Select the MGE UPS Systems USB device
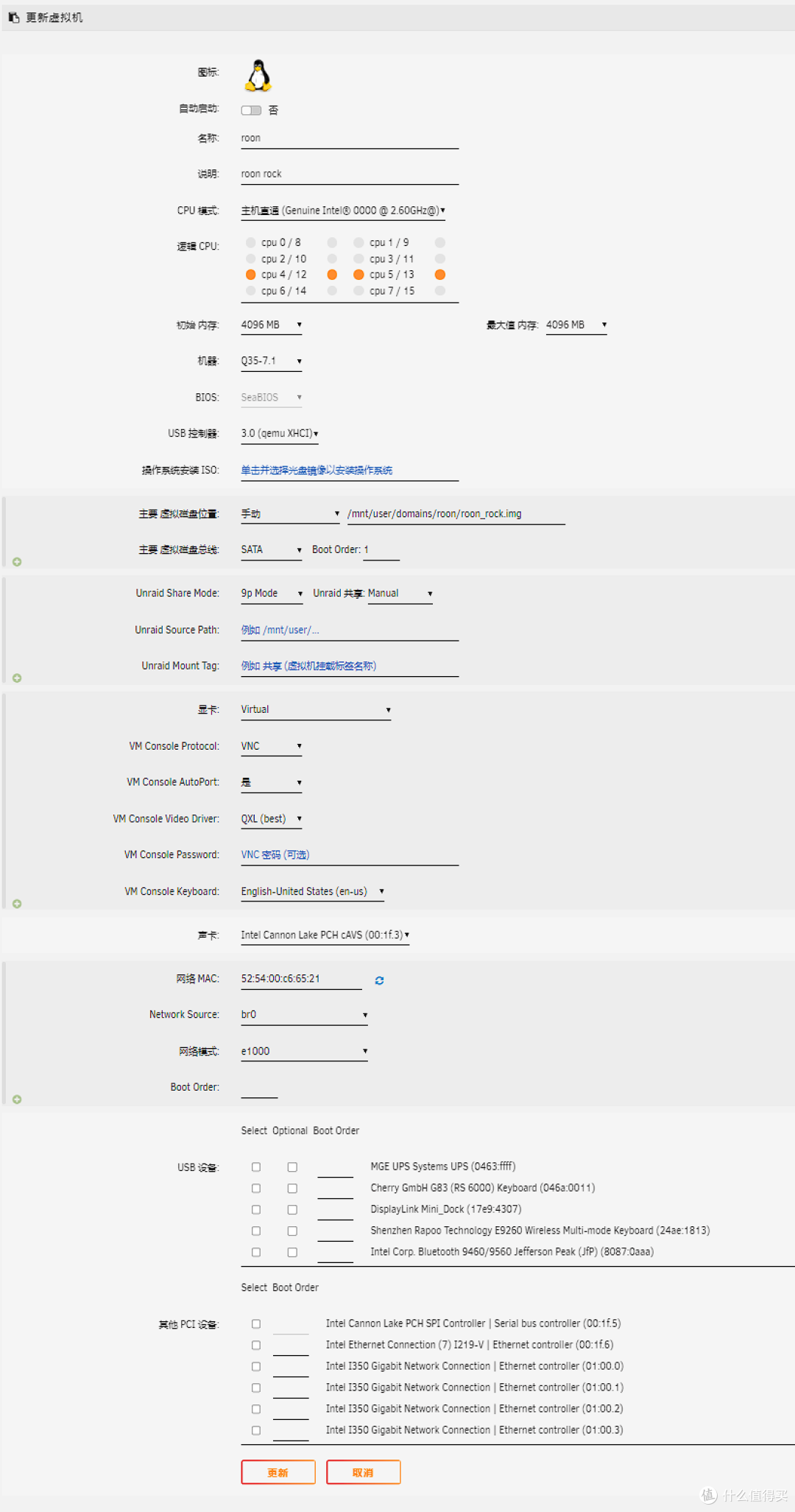This screenshot has width=795, height=1512. click(x=256, y=1167)
